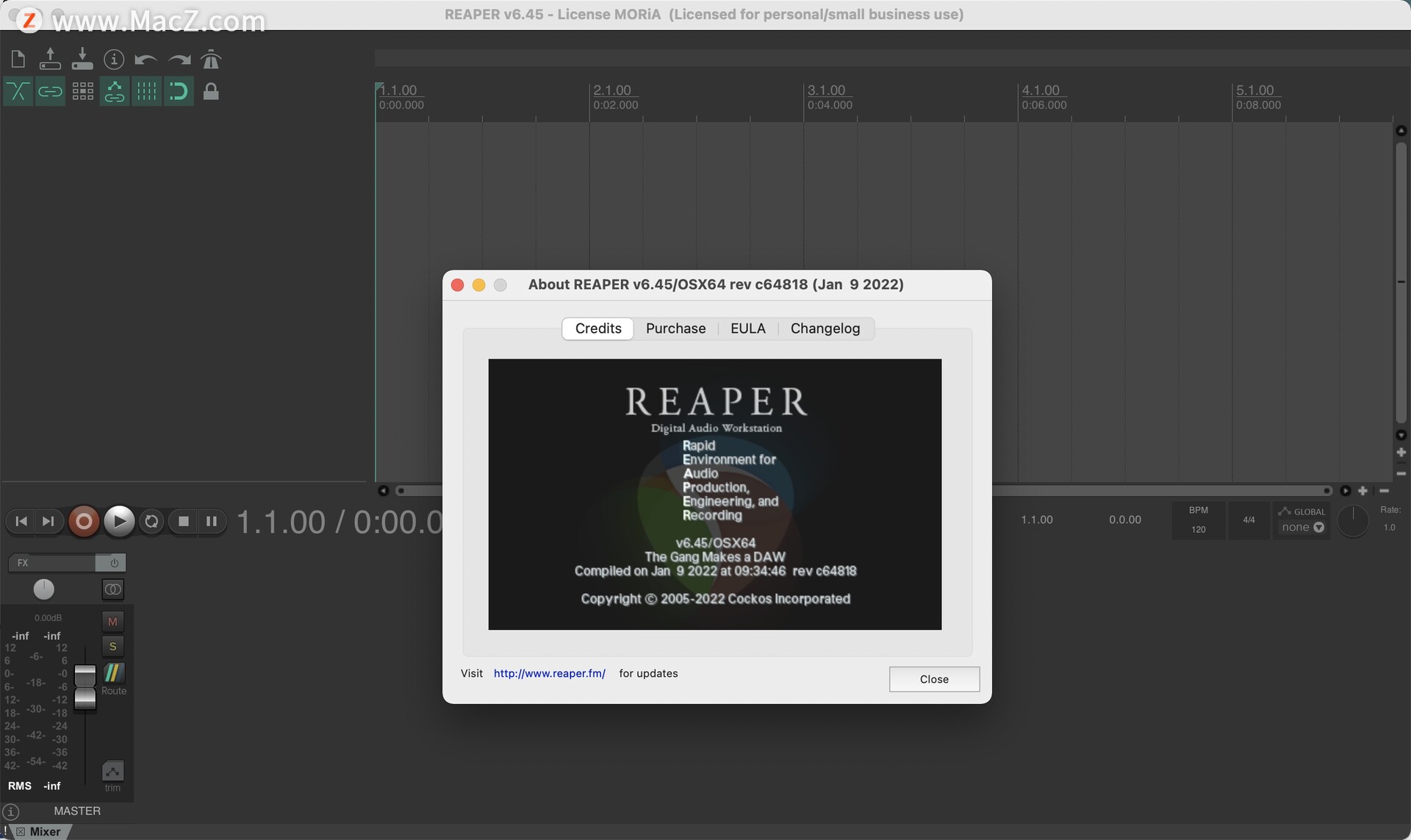Viewport: 1411px width, 840px height.
Task: Zoom out vertically with the minus button
Action: coord(1401,474)
